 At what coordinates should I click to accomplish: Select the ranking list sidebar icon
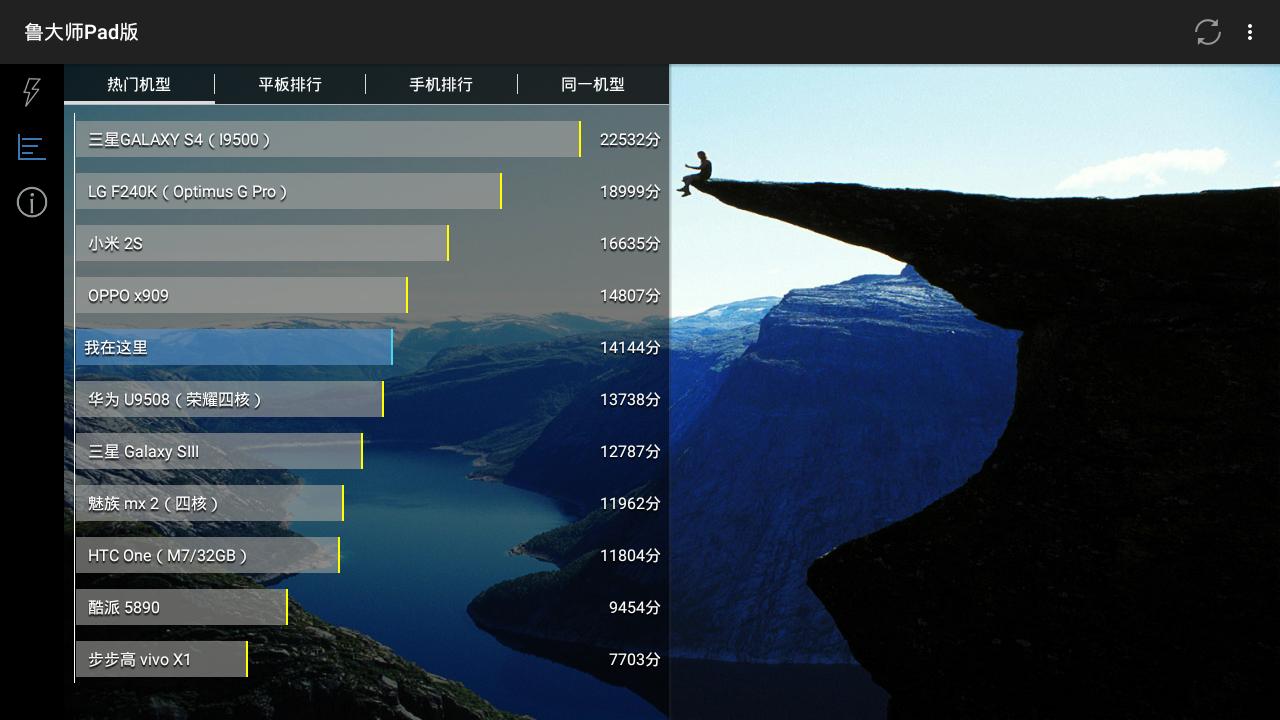tap(32, 148)
